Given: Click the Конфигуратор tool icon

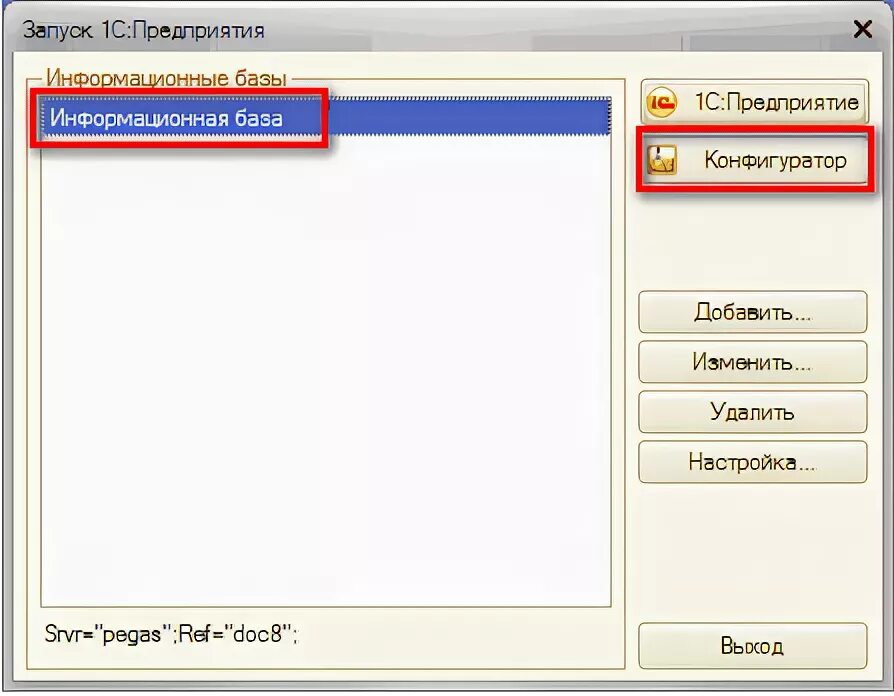Looking at the screenshot, I should pos(662,160).
